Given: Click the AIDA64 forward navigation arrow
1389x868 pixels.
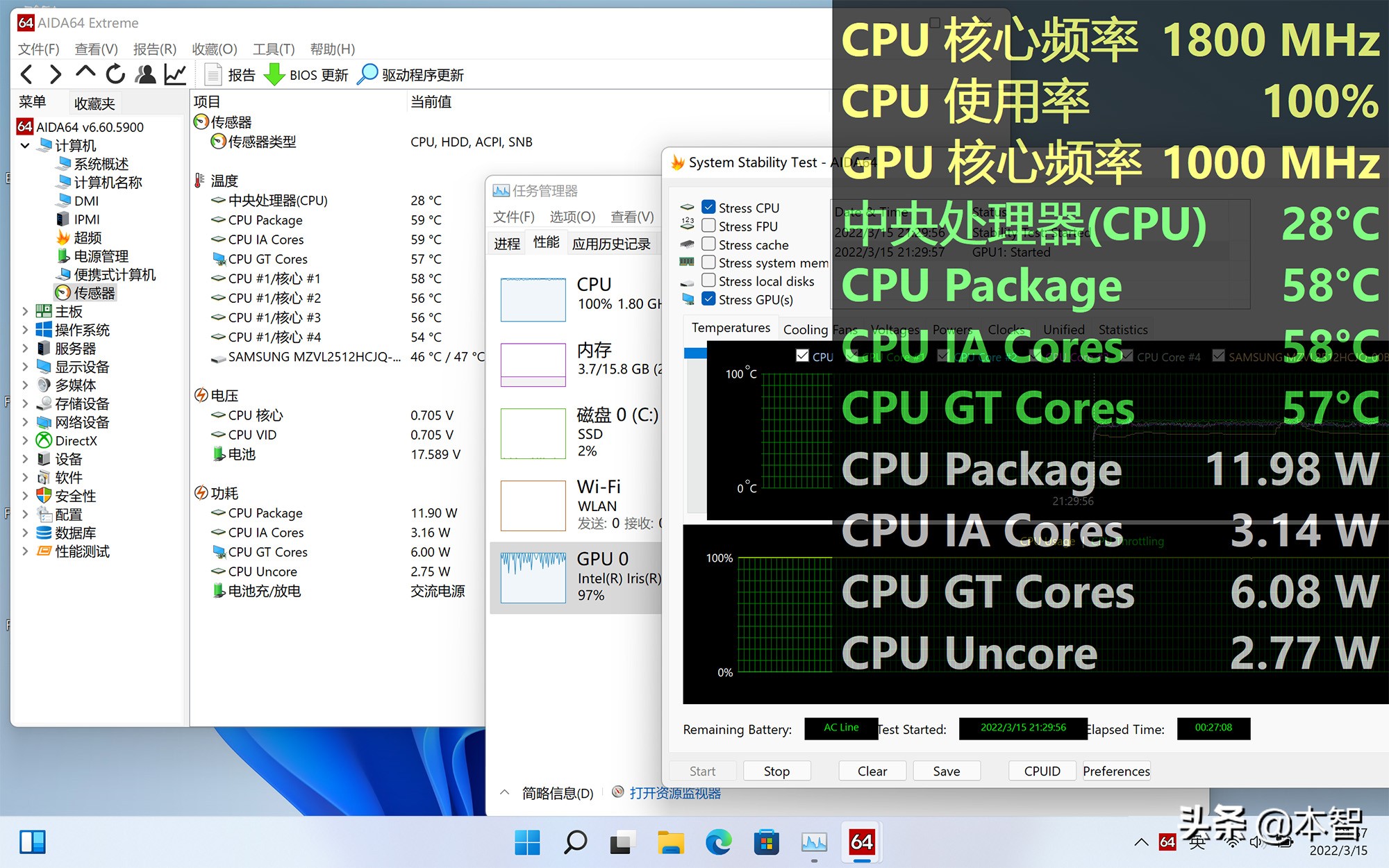Looking at the screenshot, I should pos(56,74).
